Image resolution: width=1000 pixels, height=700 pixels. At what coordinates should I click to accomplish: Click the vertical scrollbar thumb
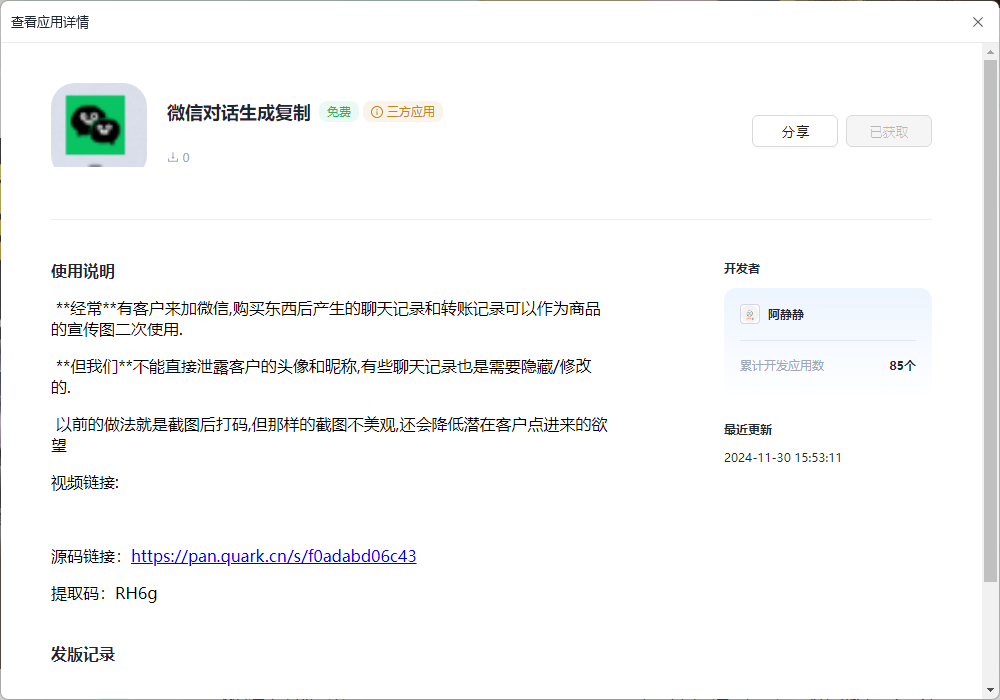tap(990, 321)
